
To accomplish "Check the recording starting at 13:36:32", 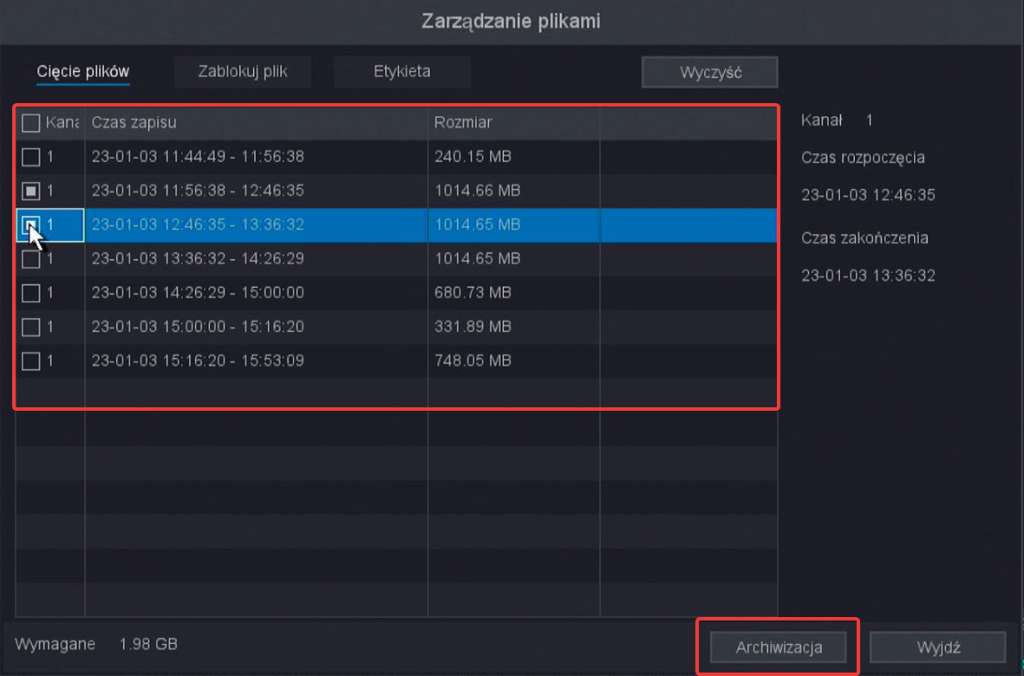I will click(x=29, y=259).
